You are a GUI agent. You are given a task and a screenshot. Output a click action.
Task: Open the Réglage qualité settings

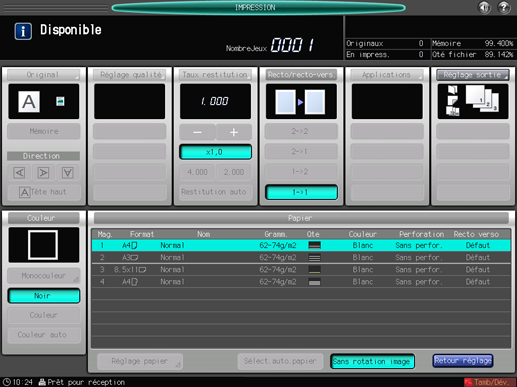click(129, 75)
